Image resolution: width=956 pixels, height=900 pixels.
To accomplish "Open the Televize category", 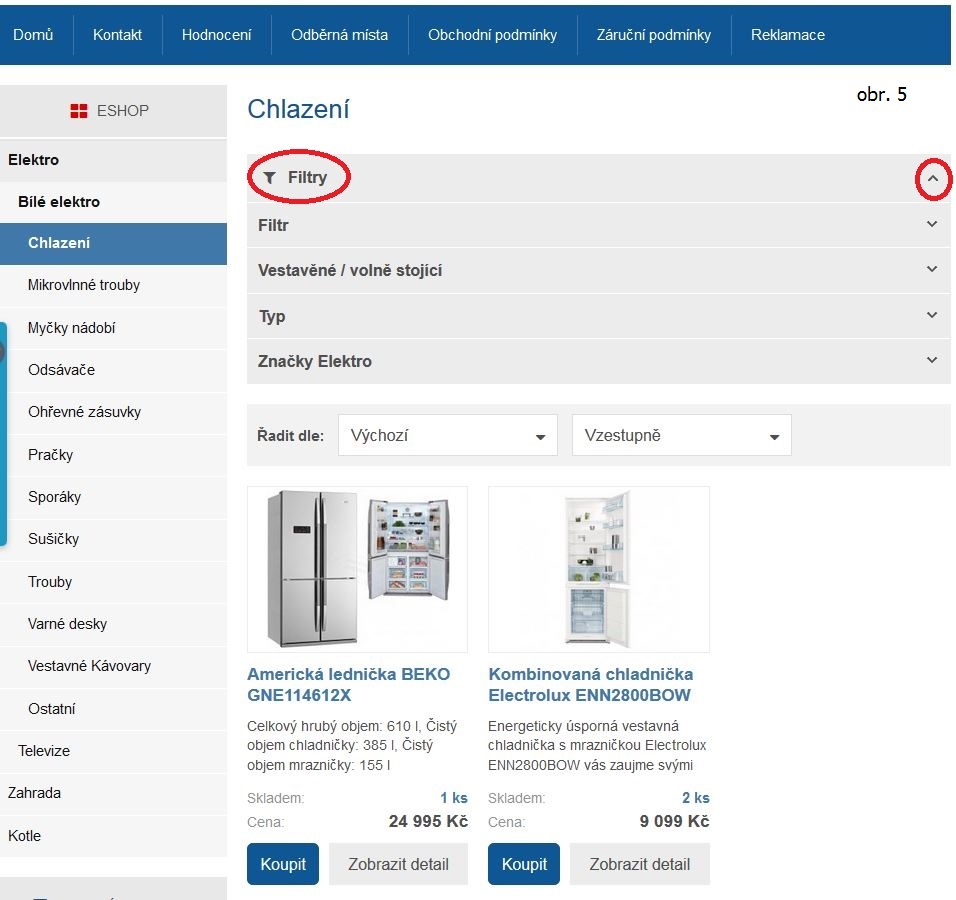I will coord(113,751).
